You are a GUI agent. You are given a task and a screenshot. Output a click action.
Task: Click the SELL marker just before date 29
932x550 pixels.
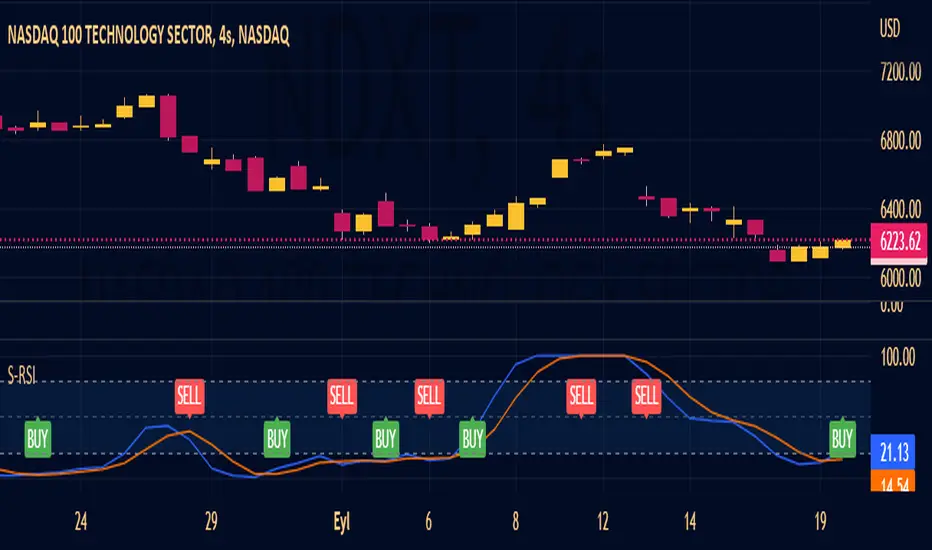[x=189, y=397]
